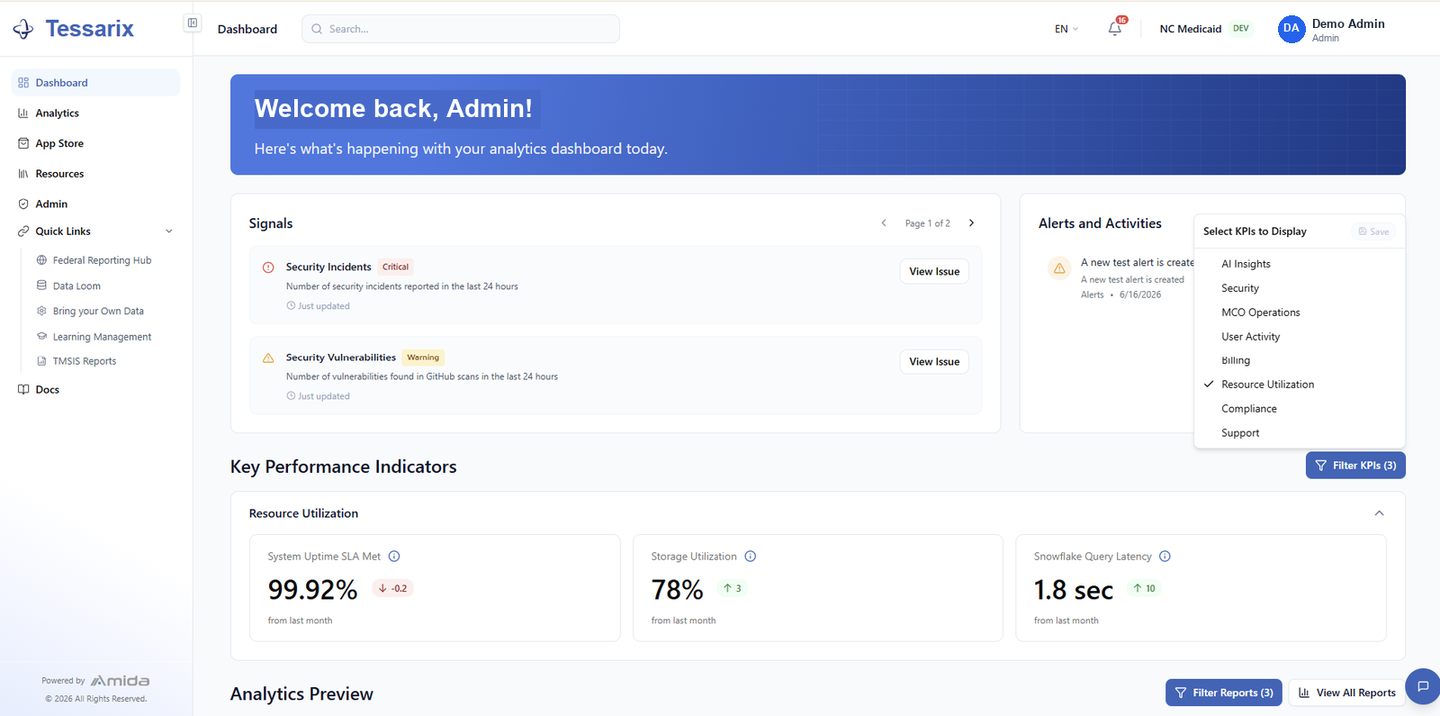Click the Analytics bar chart icon

coord(24,113)
